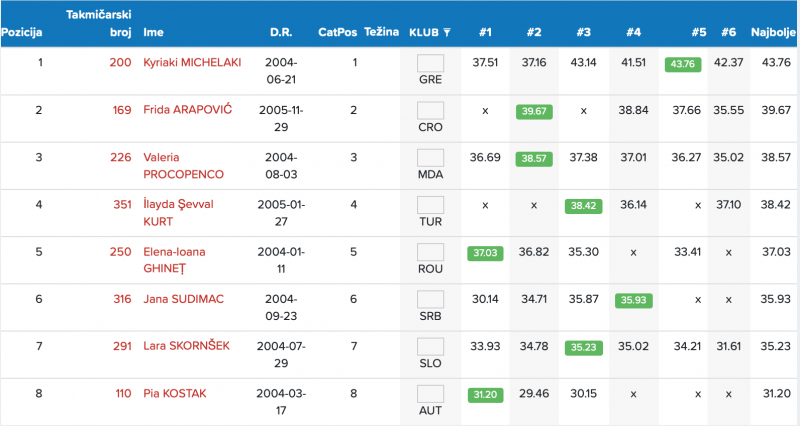Click the CRO flag icon
The height and width of the screenshot is (426, 800).
click(x=430, y=110)
